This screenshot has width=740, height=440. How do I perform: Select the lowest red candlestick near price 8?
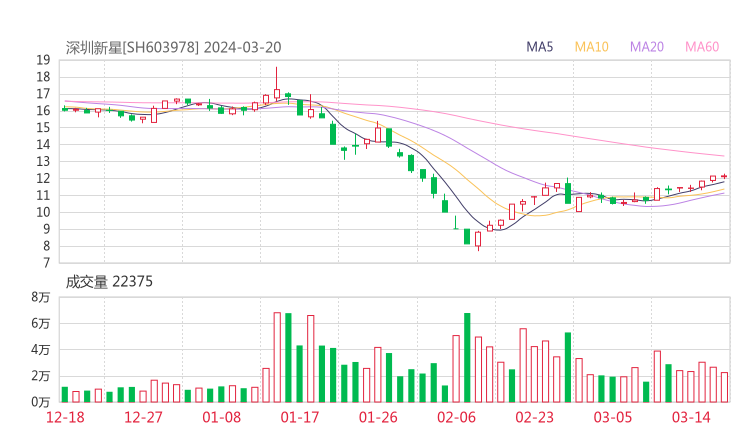point(478,239)
